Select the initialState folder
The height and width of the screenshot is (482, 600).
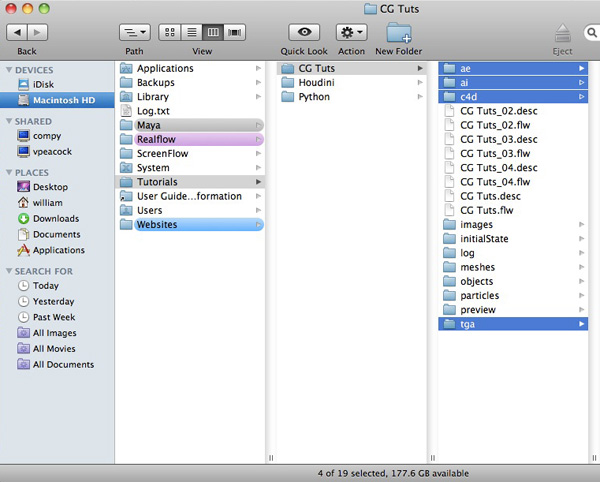[x=513, y=239]
